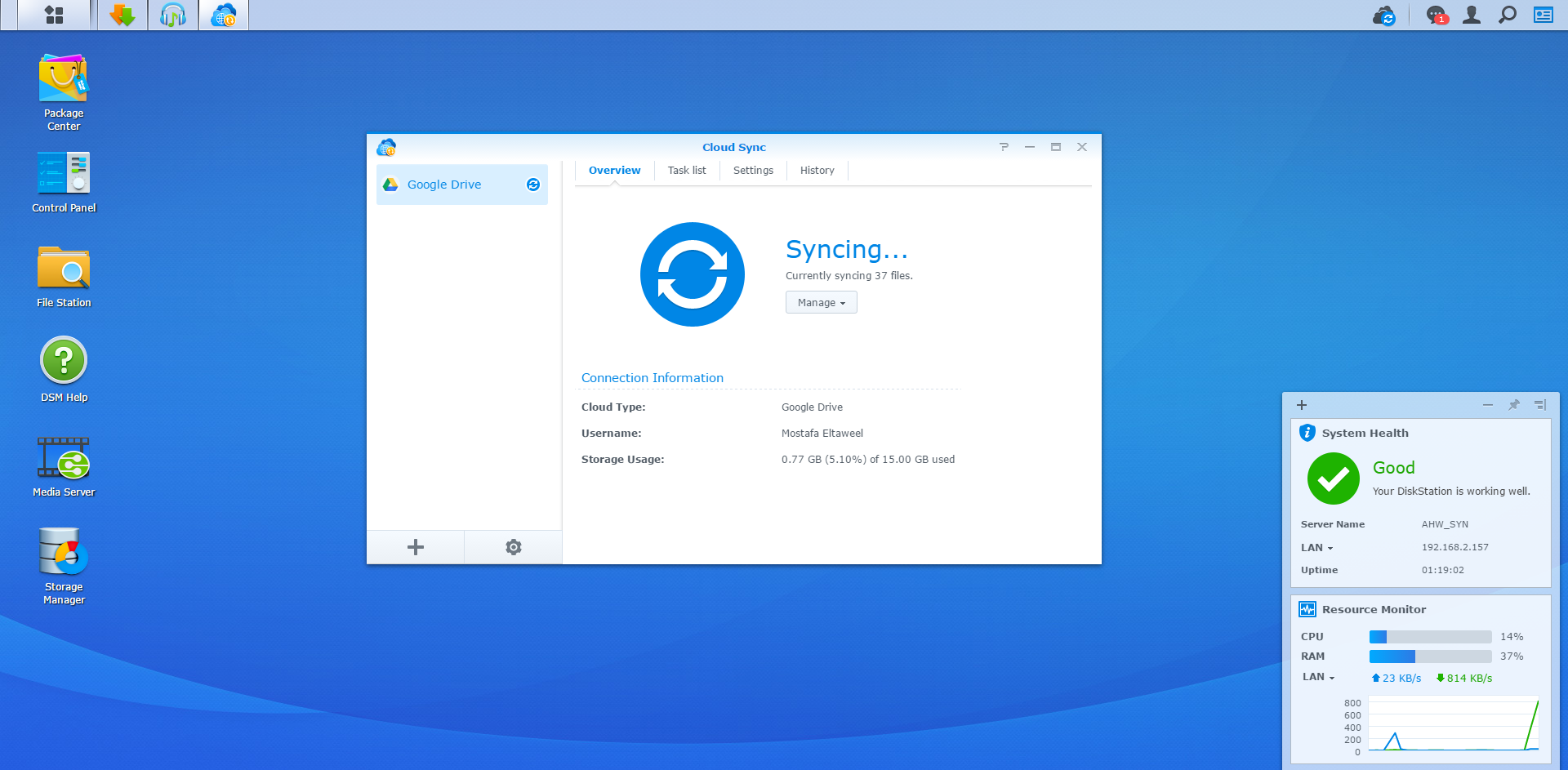
Task: Open DSM Help desktop icon
Action: pos(64,370)
